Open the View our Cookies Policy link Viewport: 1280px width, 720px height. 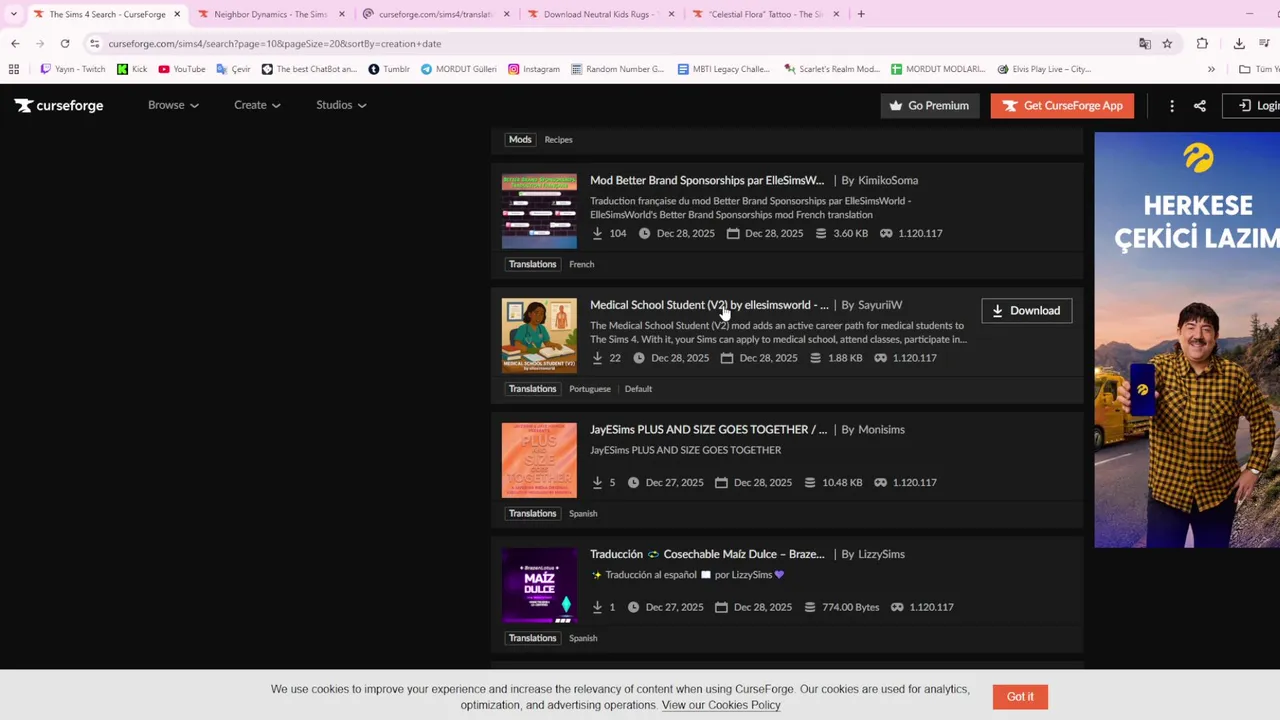pyautogui.click(x=721, y=705)
